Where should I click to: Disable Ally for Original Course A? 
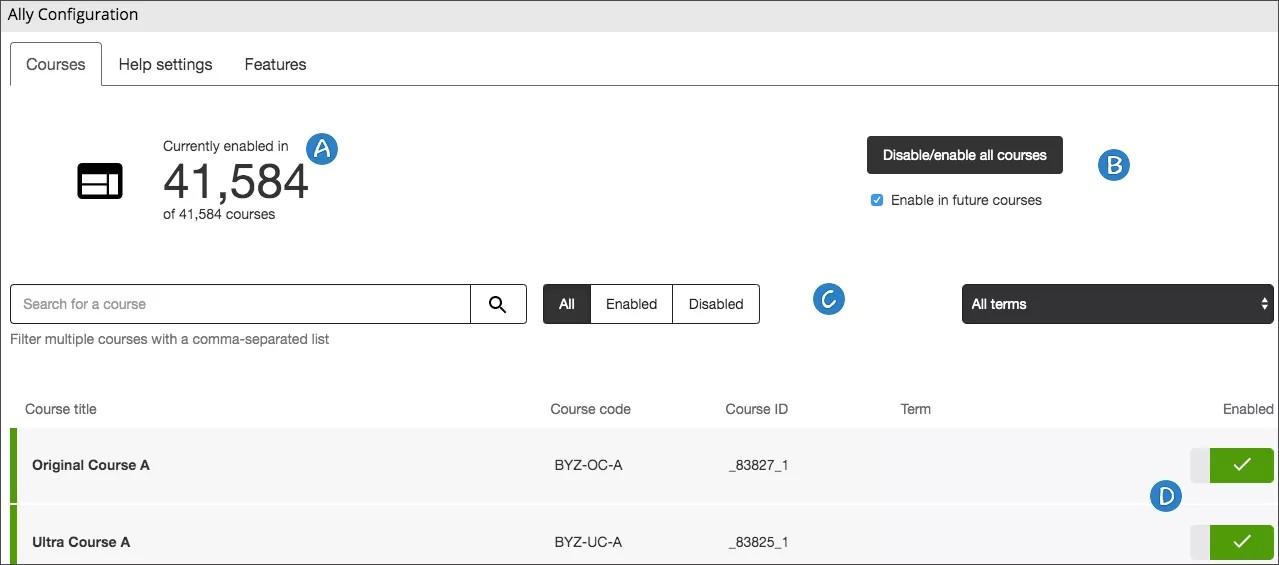1231,465
